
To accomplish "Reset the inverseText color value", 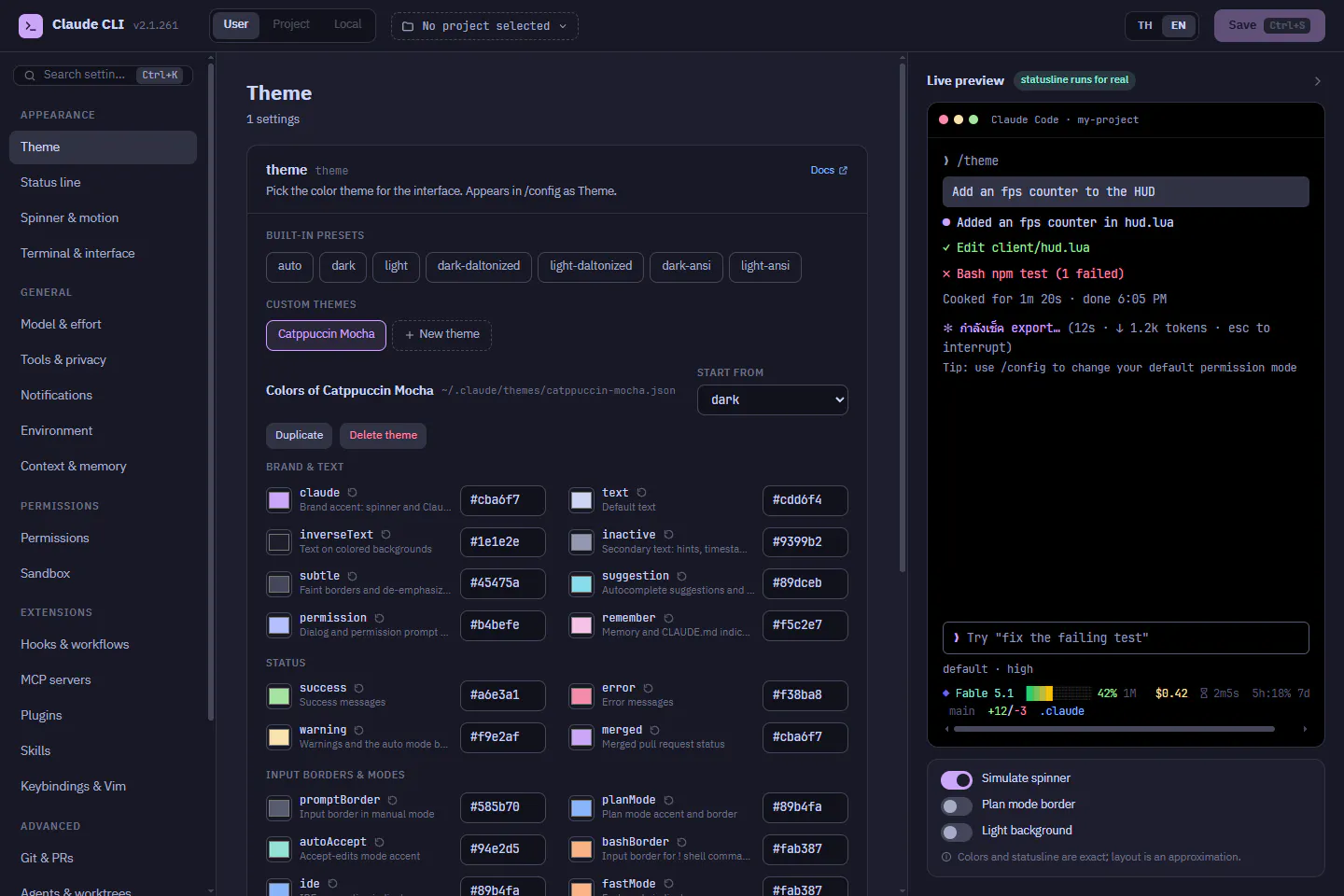I will pos(386,535).
